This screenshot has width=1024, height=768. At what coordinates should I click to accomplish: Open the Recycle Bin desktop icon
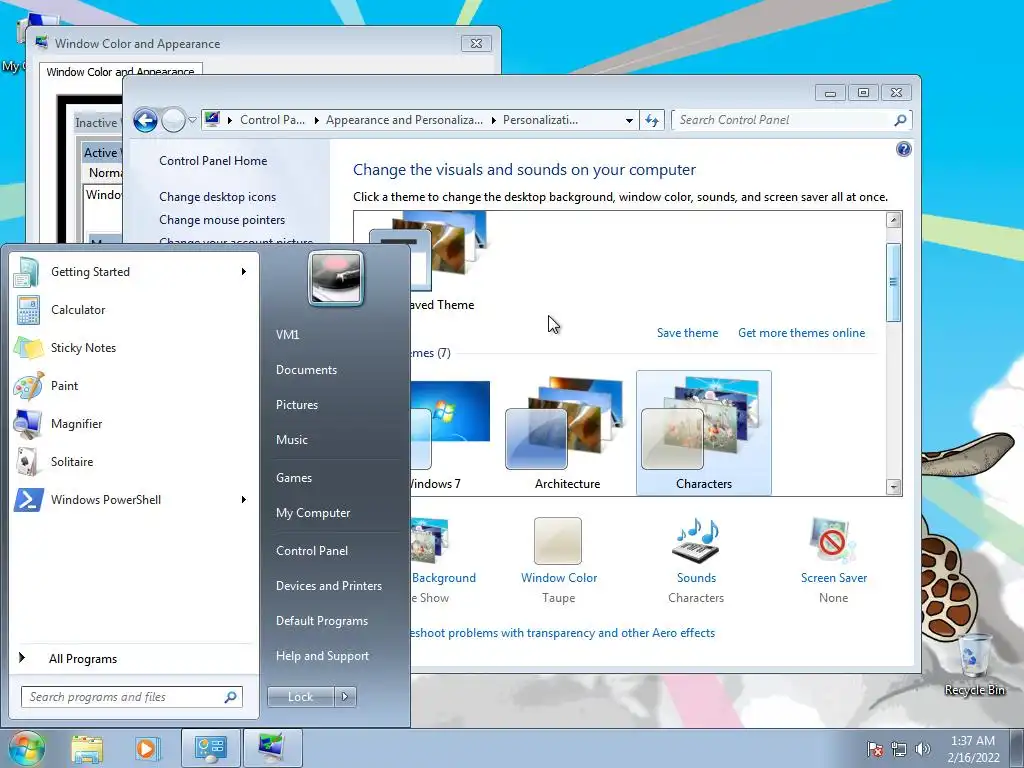(x=974, y=665)
